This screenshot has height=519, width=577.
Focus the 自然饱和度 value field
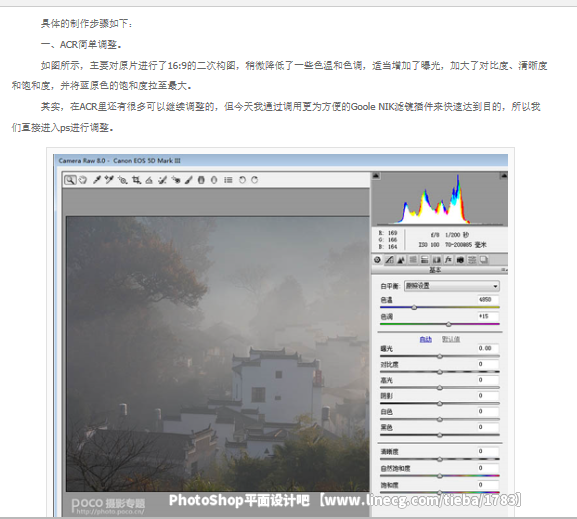point(488,468)
